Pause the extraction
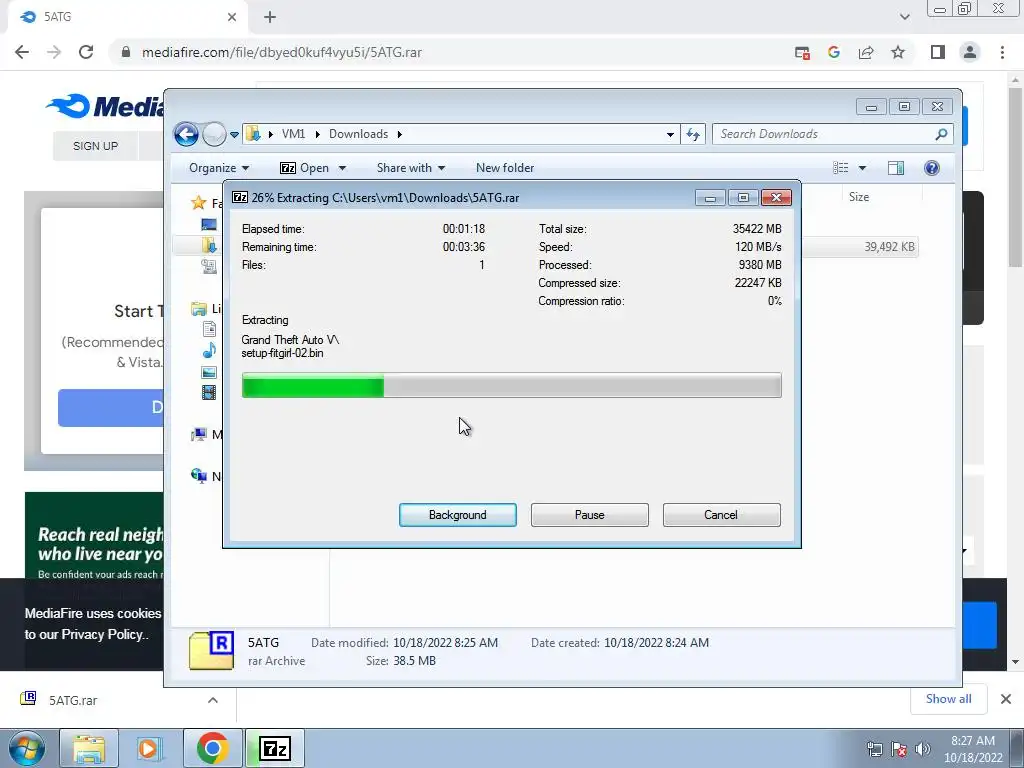 (589, 515)
